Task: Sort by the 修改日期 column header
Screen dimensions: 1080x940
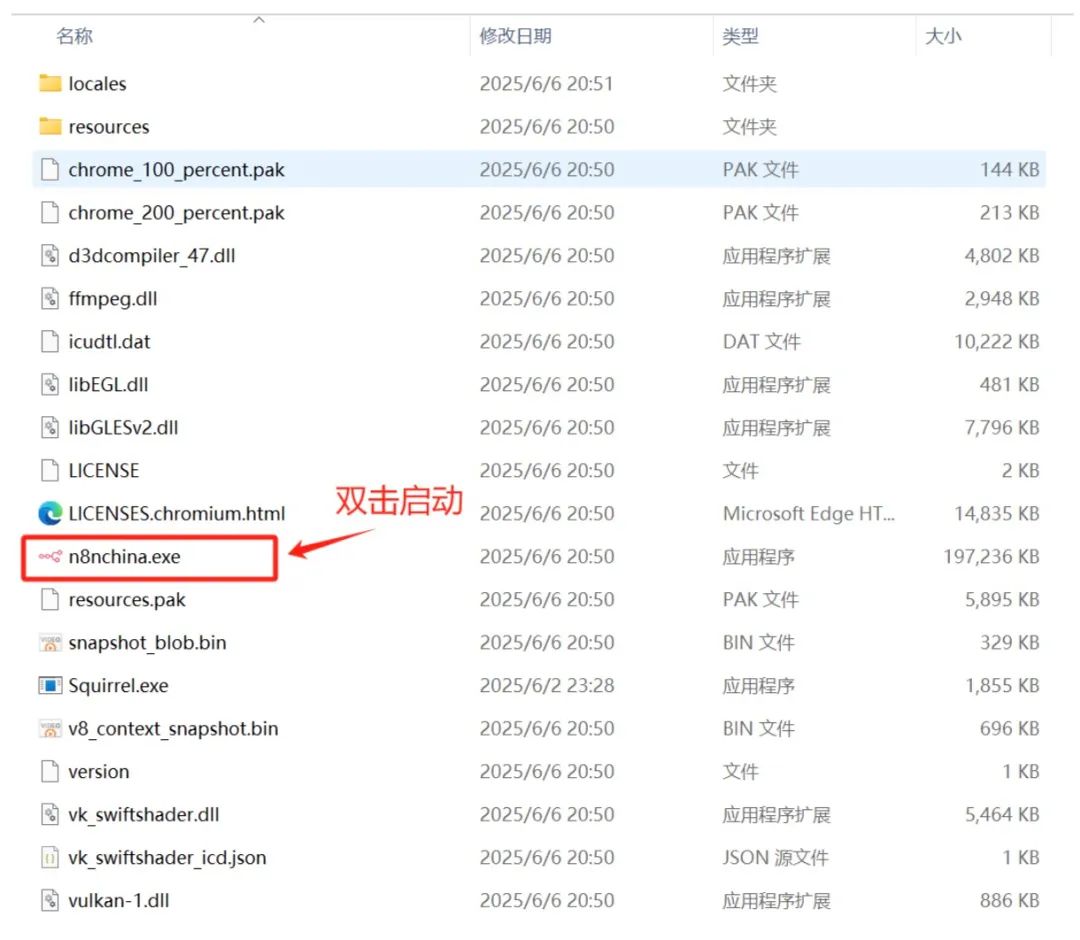Action: pos(515,36)
